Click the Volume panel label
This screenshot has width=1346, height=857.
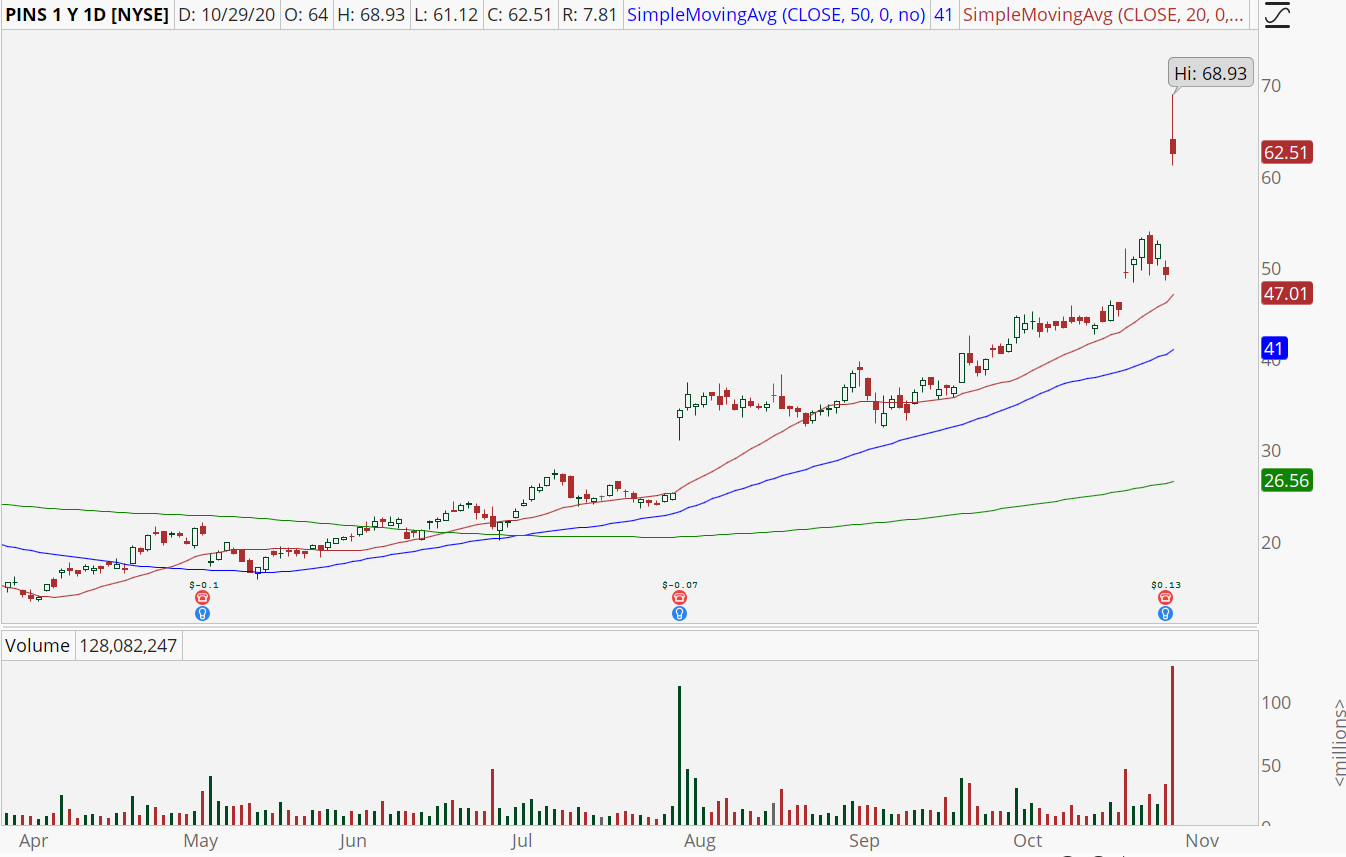pos(37,645)
